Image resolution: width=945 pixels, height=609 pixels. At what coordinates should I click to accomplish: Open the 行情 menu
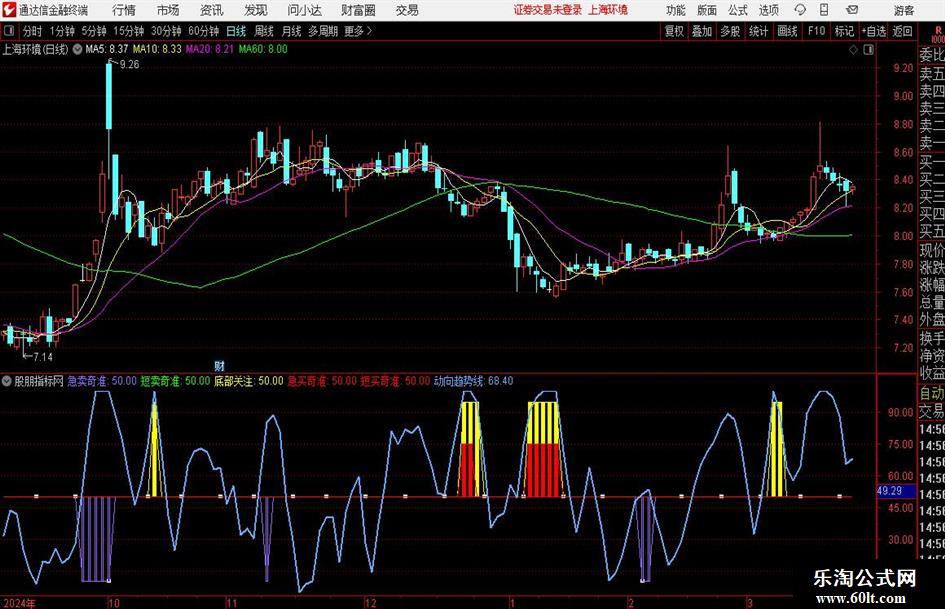click(124, 10)
